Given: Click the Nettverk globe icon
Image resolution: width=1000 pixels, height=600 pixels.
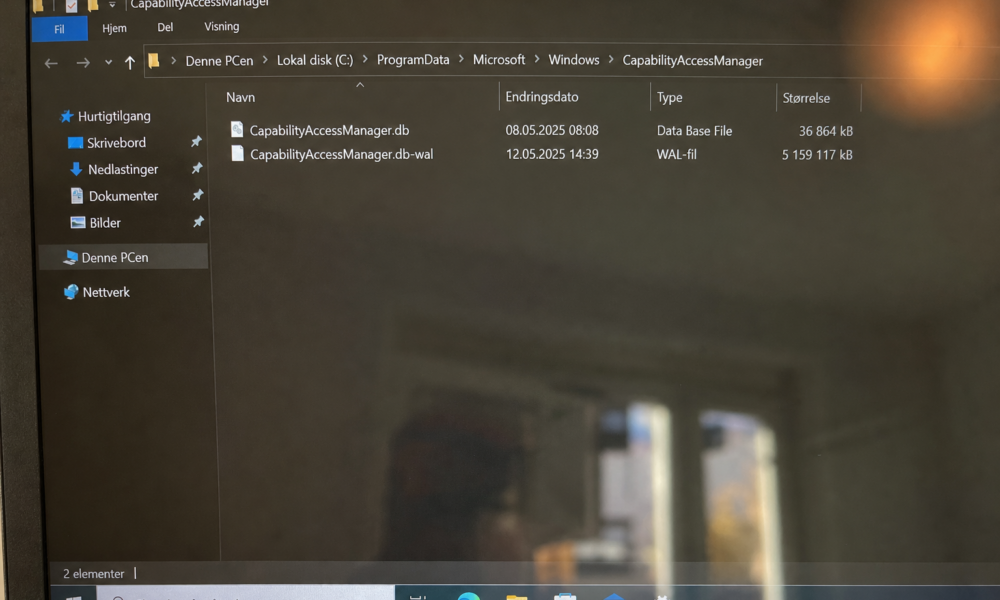Looking at the screenshot, I should 71,292.
